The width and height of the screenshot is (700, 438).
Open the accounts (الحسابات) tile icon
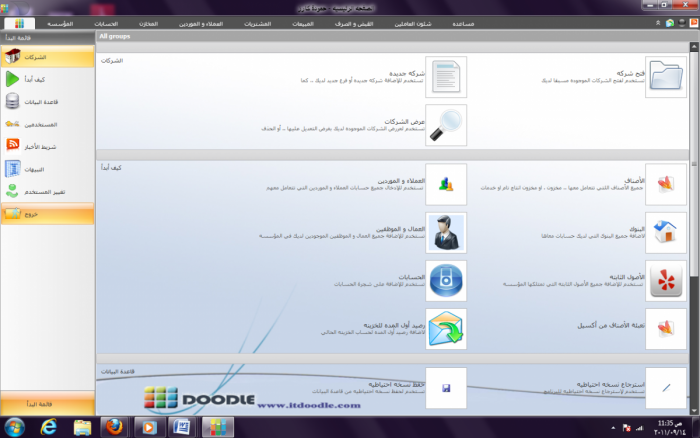point(446,281)
